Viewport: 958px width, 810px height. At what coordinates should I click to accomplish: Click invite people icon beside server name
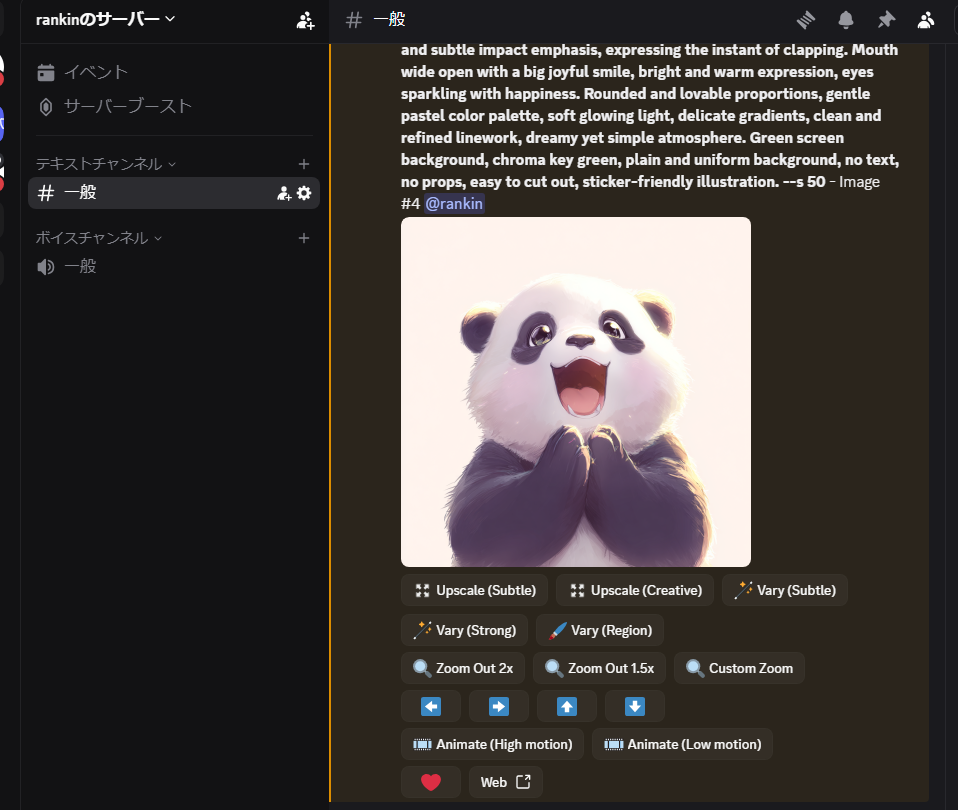(x=305, y=20)
